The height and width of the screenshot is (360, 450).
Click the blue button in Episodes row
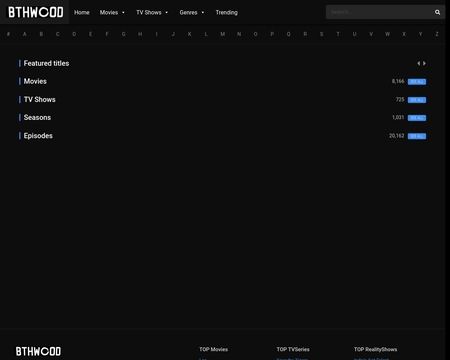tap(417, 136)
